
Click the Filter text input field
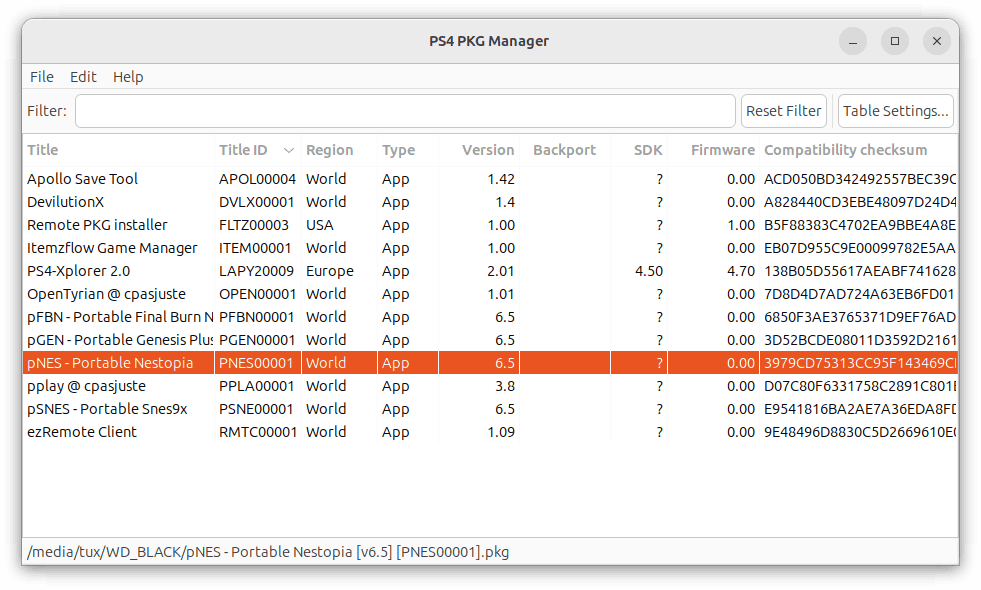pos(405,111)
